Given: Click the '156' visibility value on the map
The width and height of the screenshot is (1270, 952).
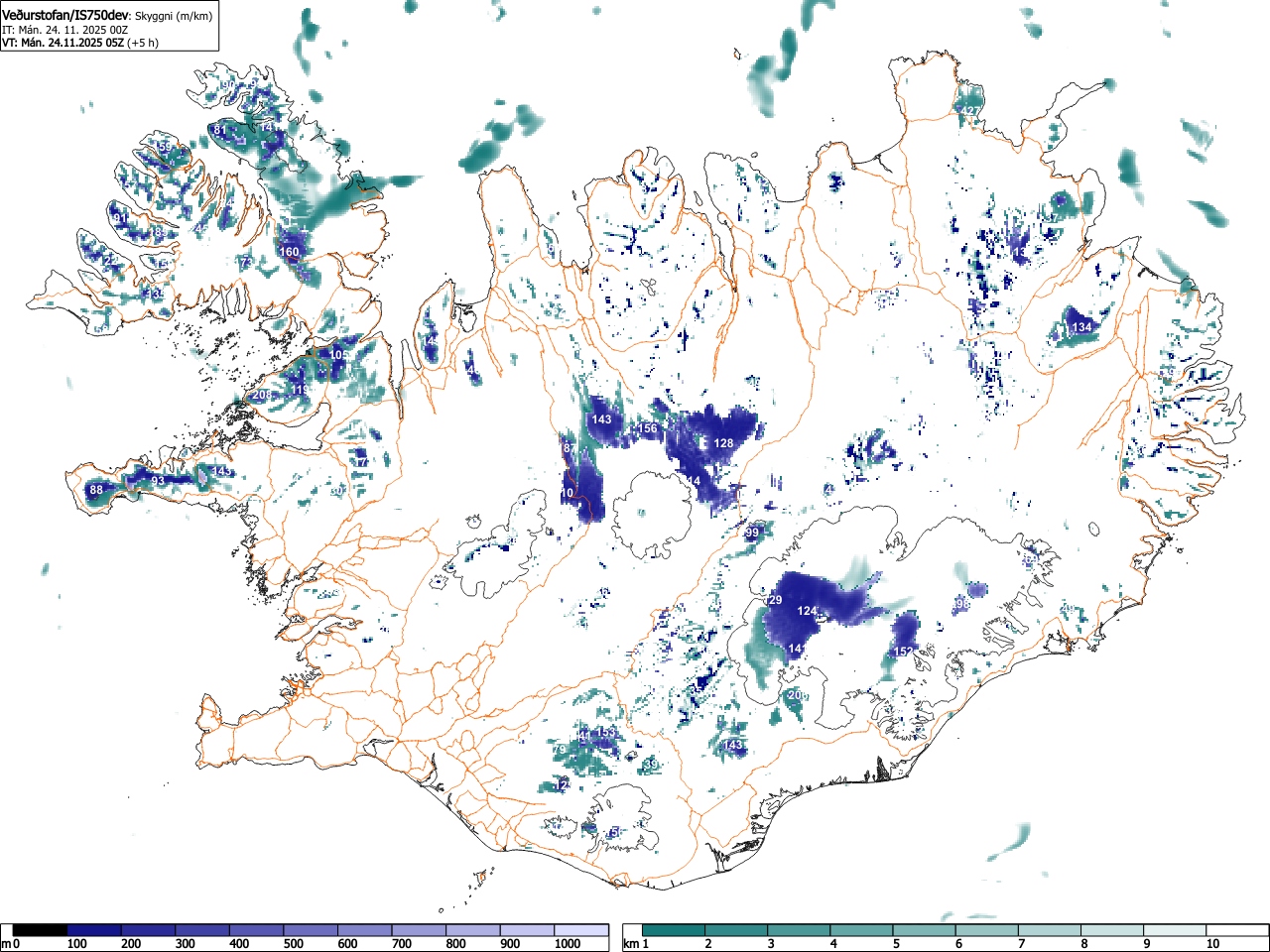Looking at the screenshot, I should click(x=647, y=428).
